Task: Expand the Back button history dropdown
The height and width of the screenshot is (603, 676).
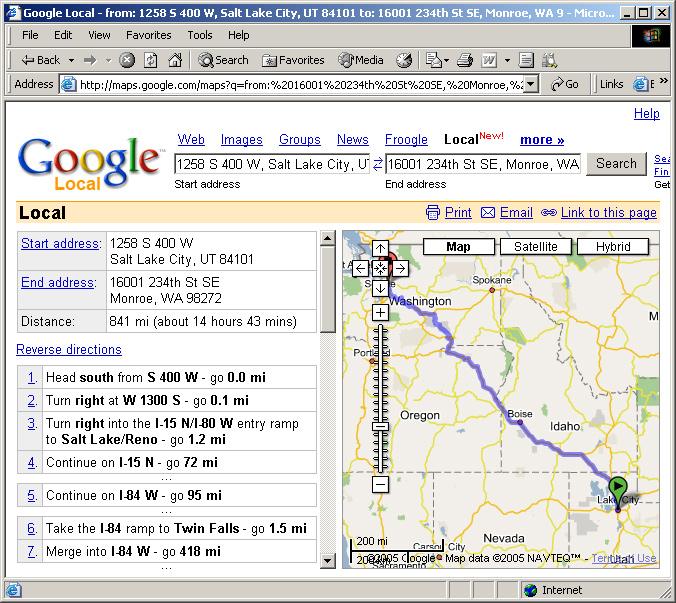Action: pos(71,60)
